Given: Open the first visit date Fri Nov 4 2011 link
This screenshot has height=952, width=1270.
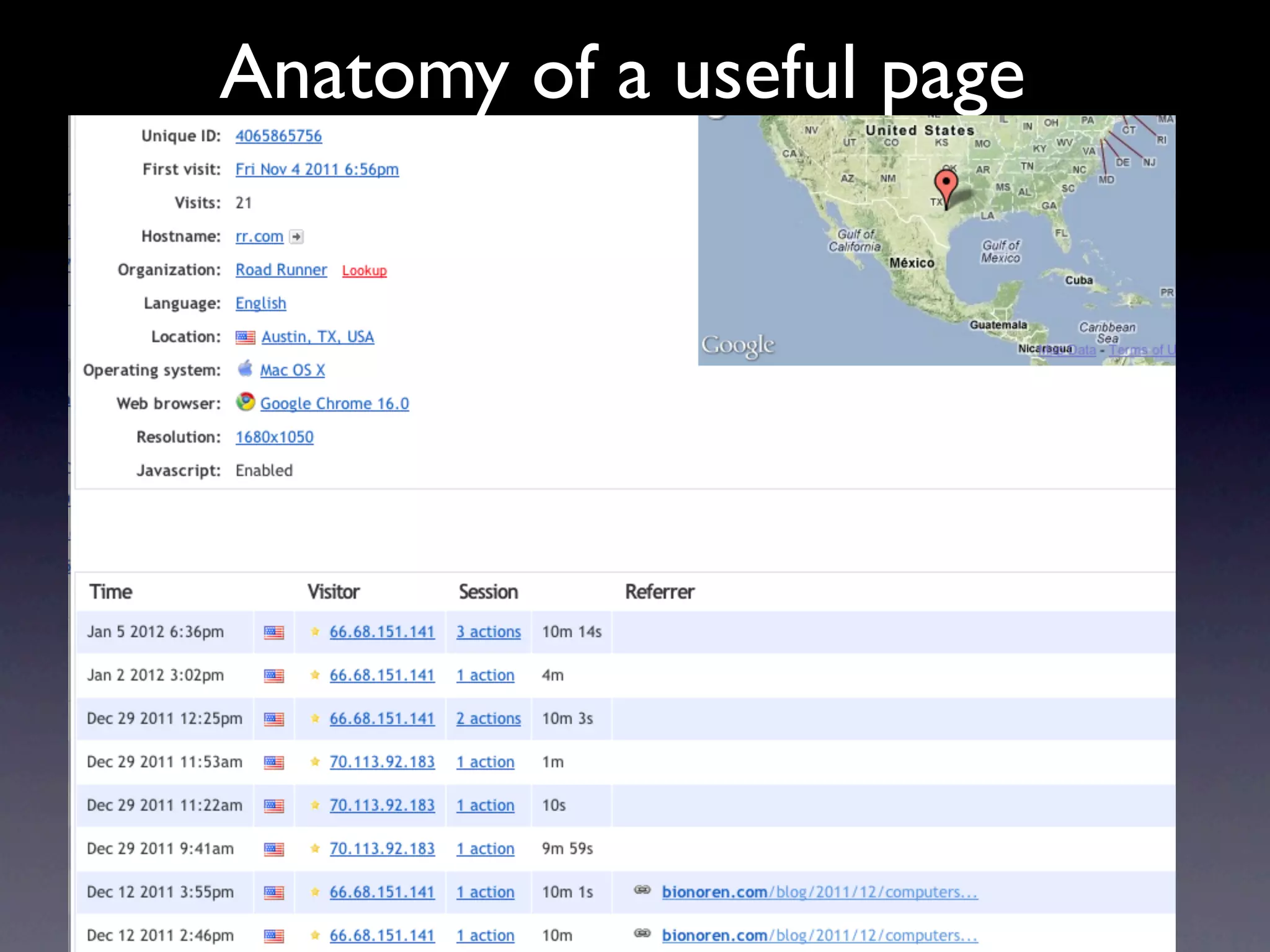Looking at the screenshot, I should pos(317,169).
